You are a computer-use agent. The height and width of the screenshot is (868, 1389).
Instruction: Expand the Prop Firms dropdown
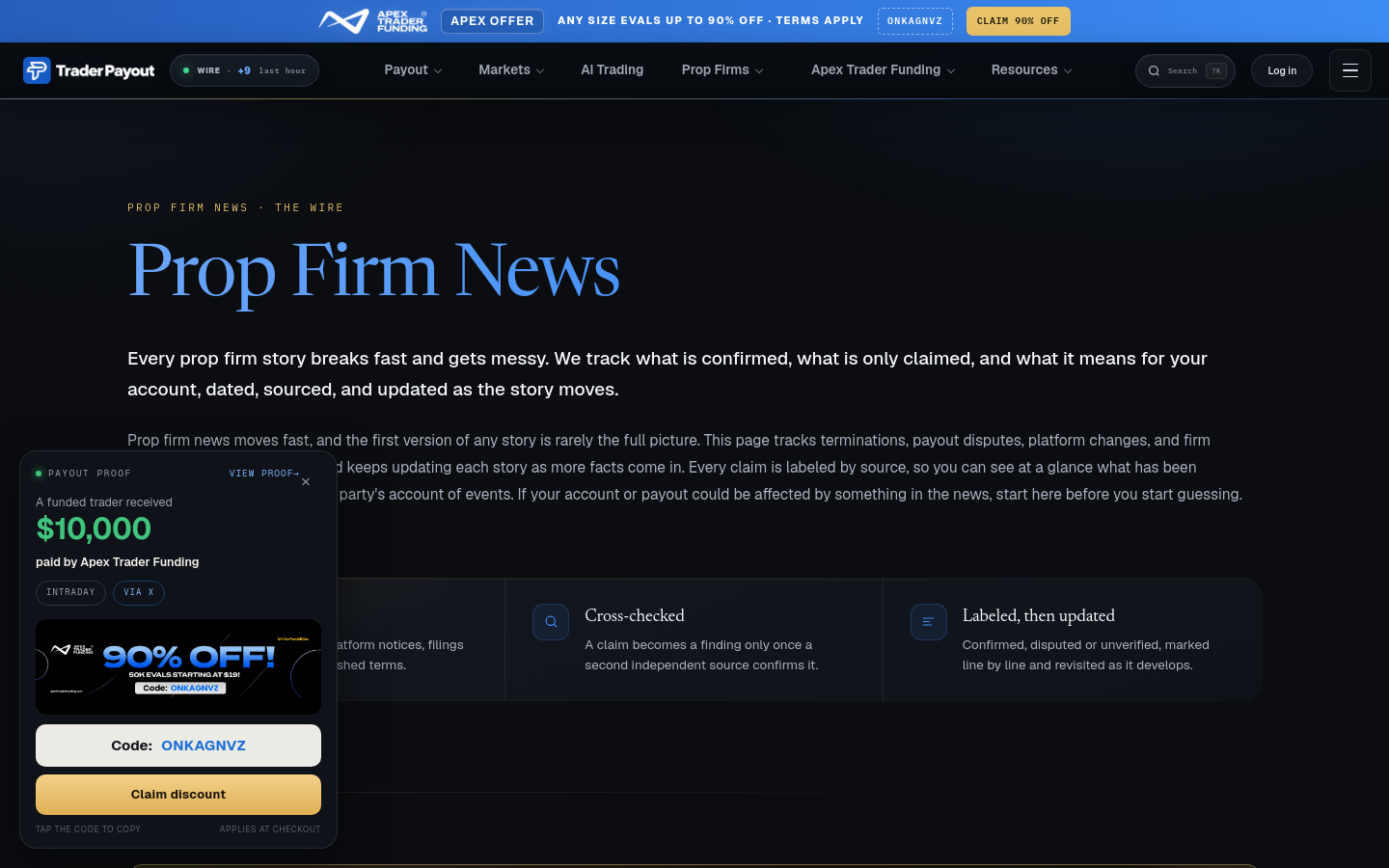click(722, 70)
